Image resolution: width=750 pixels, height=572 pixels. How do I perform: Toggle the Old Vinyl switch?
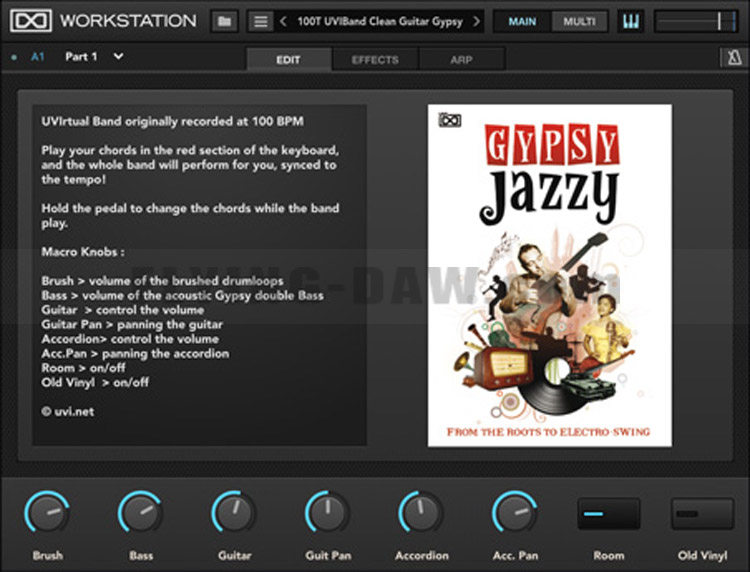tap(702, 514)
